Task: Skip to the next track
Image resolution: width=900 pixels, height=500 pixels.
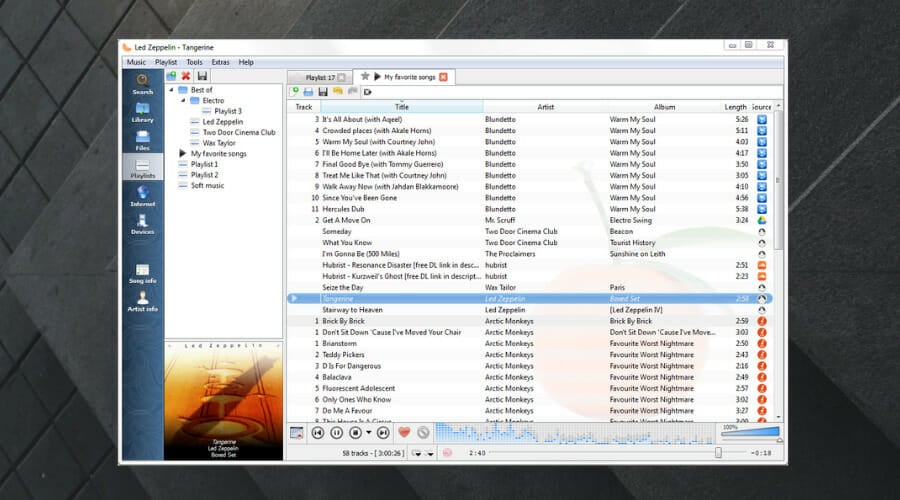Action: [x=383, y=433]
